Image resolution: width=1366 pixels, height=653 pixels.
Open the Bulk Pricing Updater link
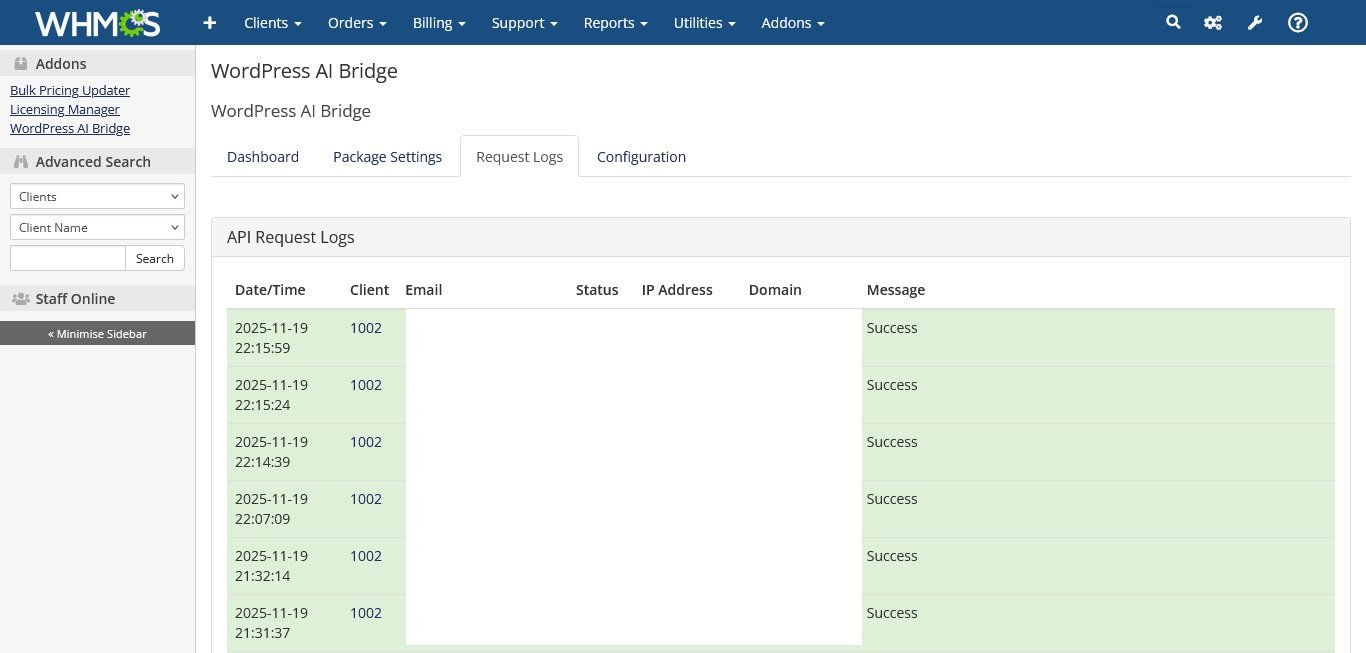(x=70, y=90)
